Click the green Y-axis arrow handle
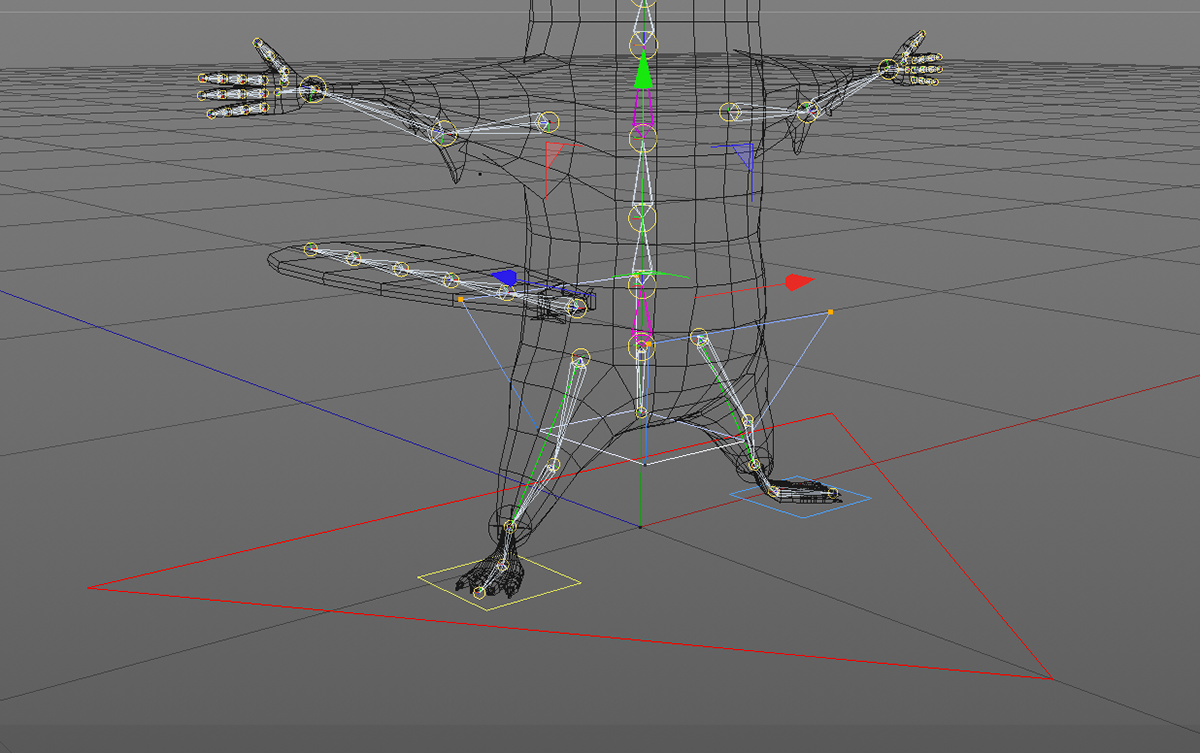 click(644, 72)
